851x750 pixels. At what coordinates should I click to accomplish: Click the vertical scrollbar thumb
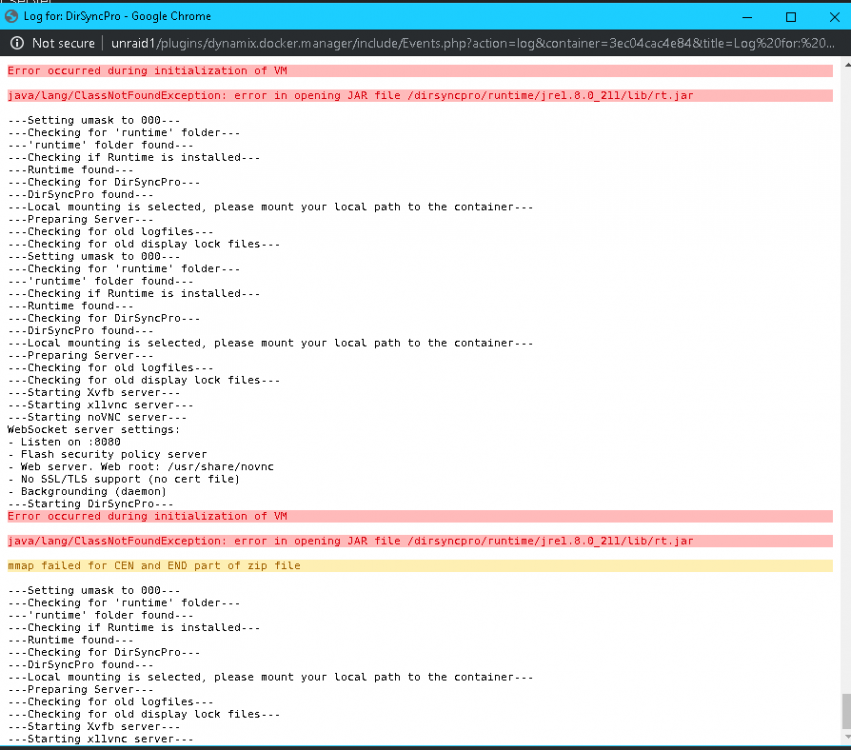click(847, 711)
